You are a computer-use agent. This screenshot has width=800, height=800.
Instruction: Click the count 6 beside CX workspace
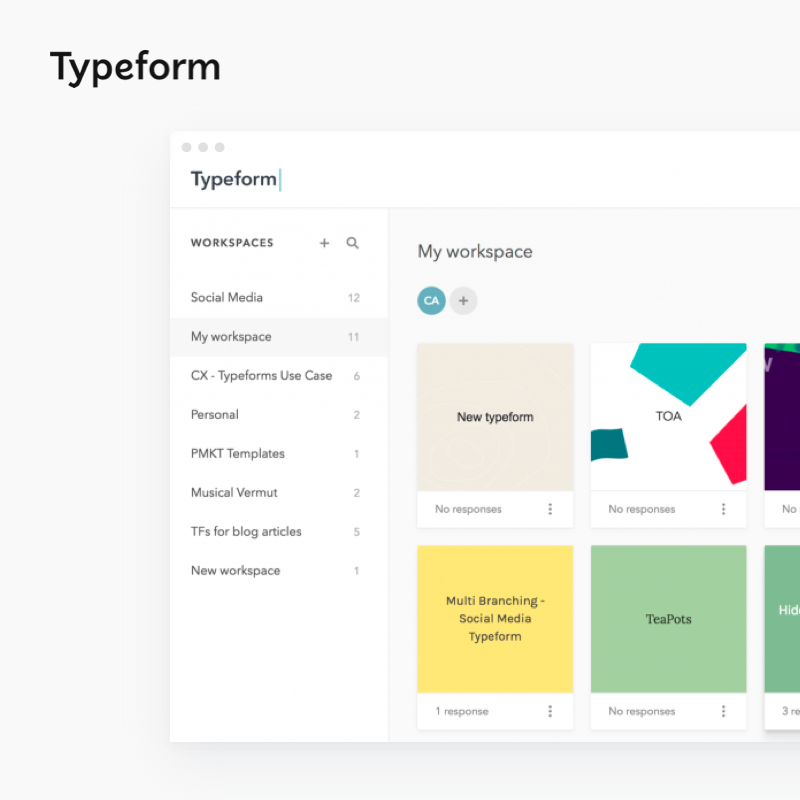[x=357, y=376]
